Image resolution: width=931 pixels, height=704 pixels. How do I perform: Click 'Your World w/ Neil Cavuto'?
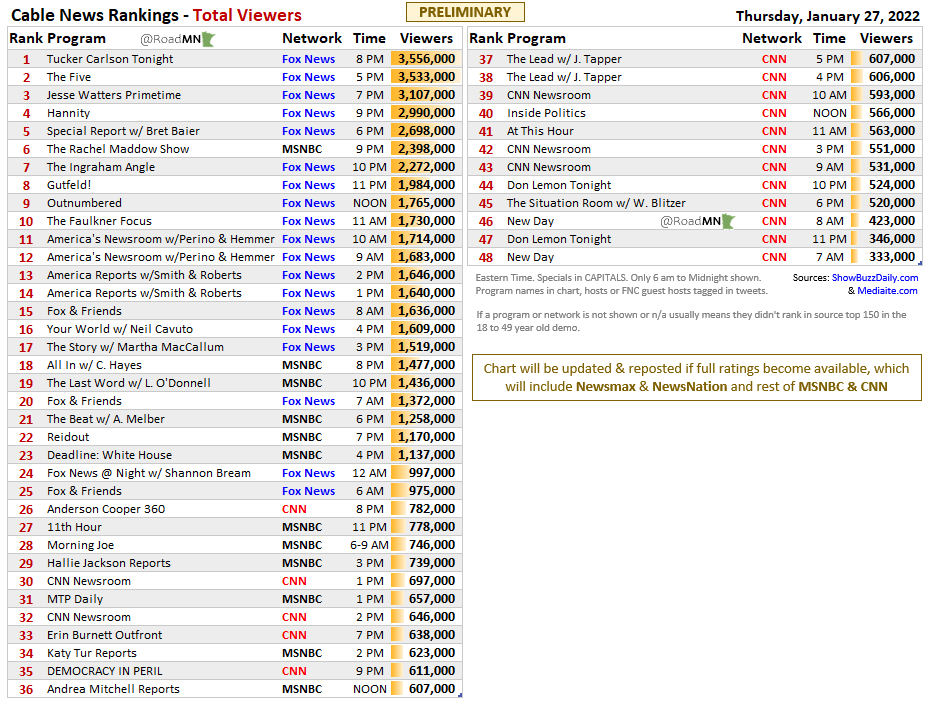(x=120, y=329)
